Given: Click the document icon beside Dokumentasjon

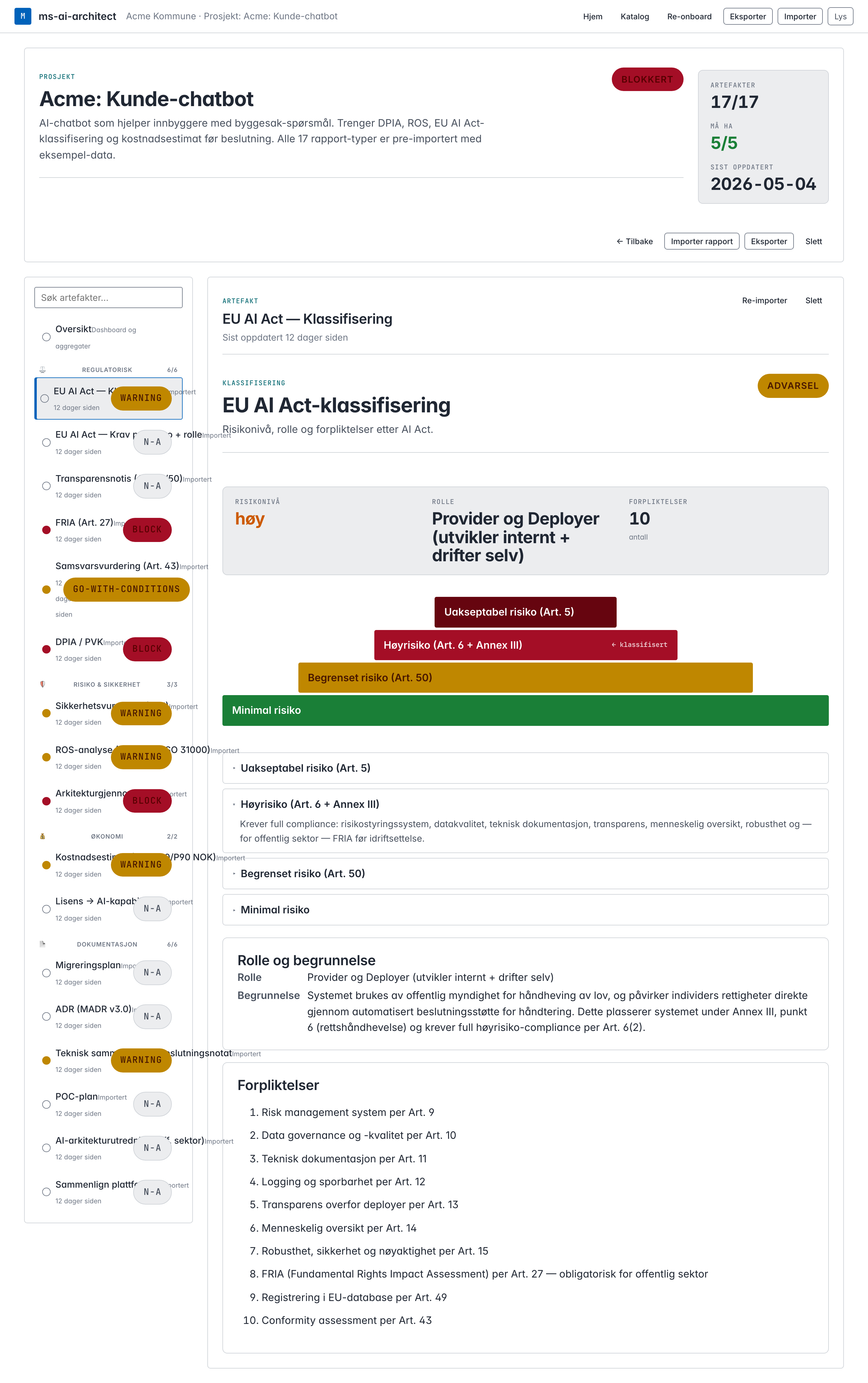Looking at the screenshot, I should point(42,944).
